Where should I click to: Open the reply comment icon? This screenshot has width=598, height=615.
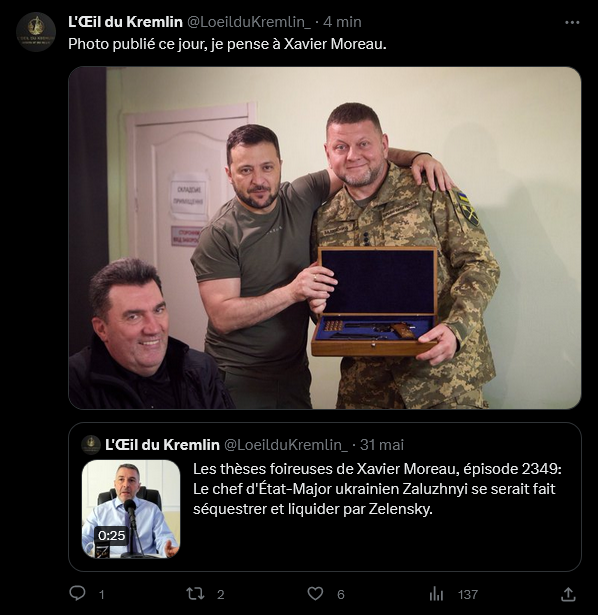click(x=77, y=594)
